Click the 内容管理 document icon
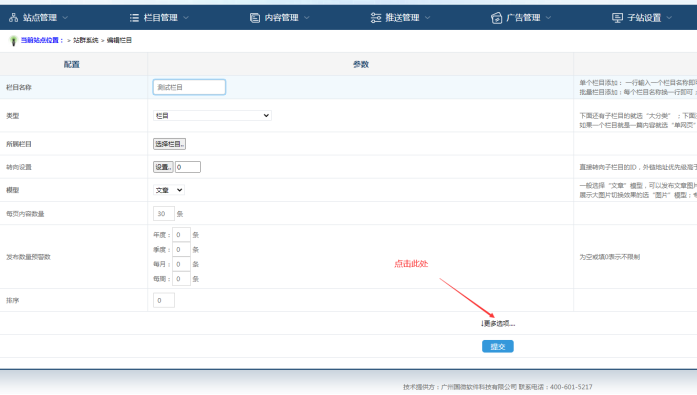Image resolution: width=697 pixels, height=395 pixels. 255,18
